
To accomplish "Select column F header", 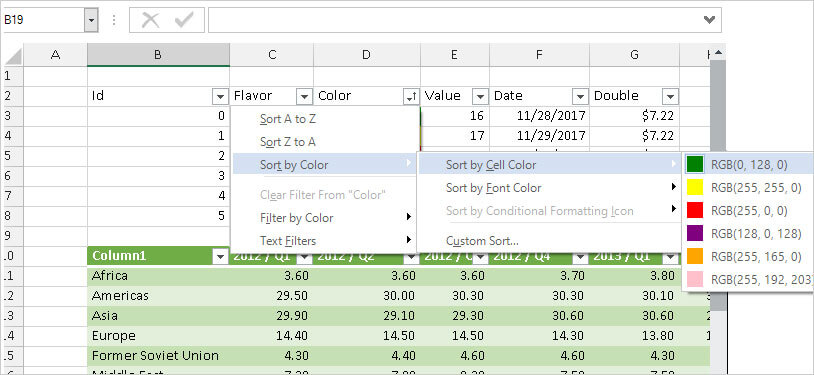I will pos(539,56).
